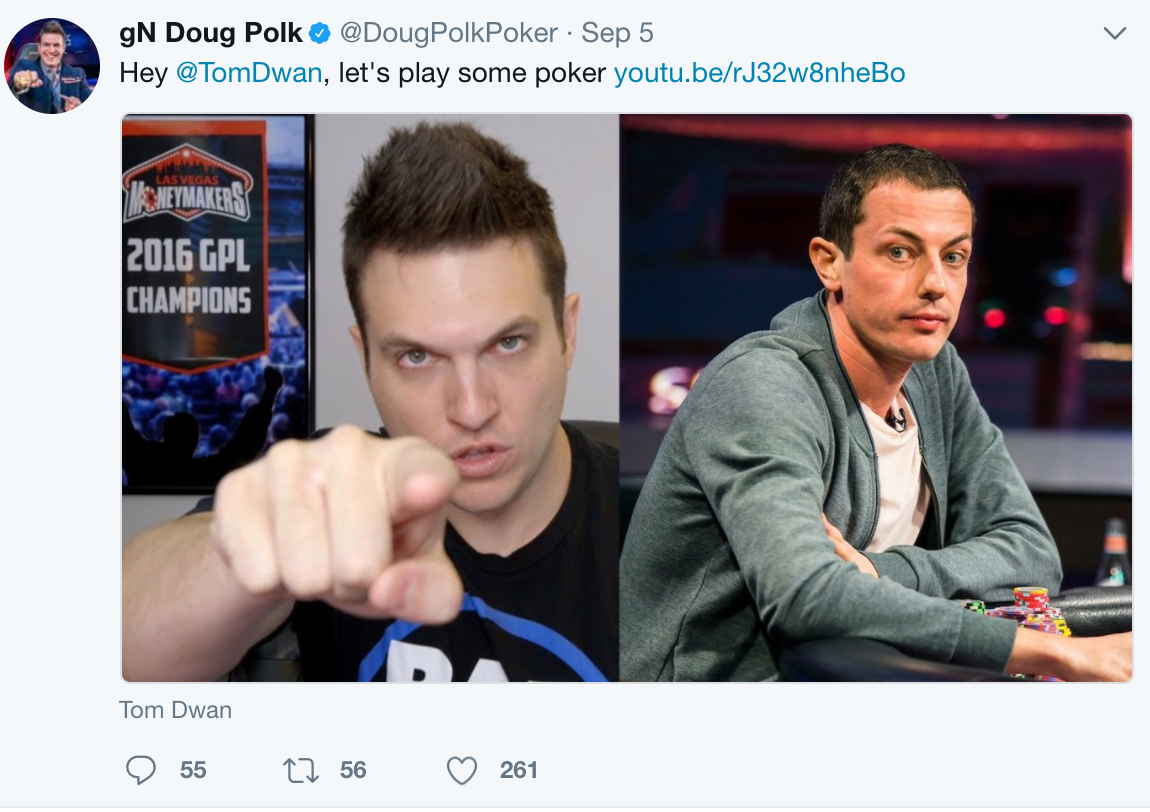Open the youtu.be/rJ32w8nheBo link
Image resolution: width=1150 pixels, height=812 pixels.
(759, 73)
